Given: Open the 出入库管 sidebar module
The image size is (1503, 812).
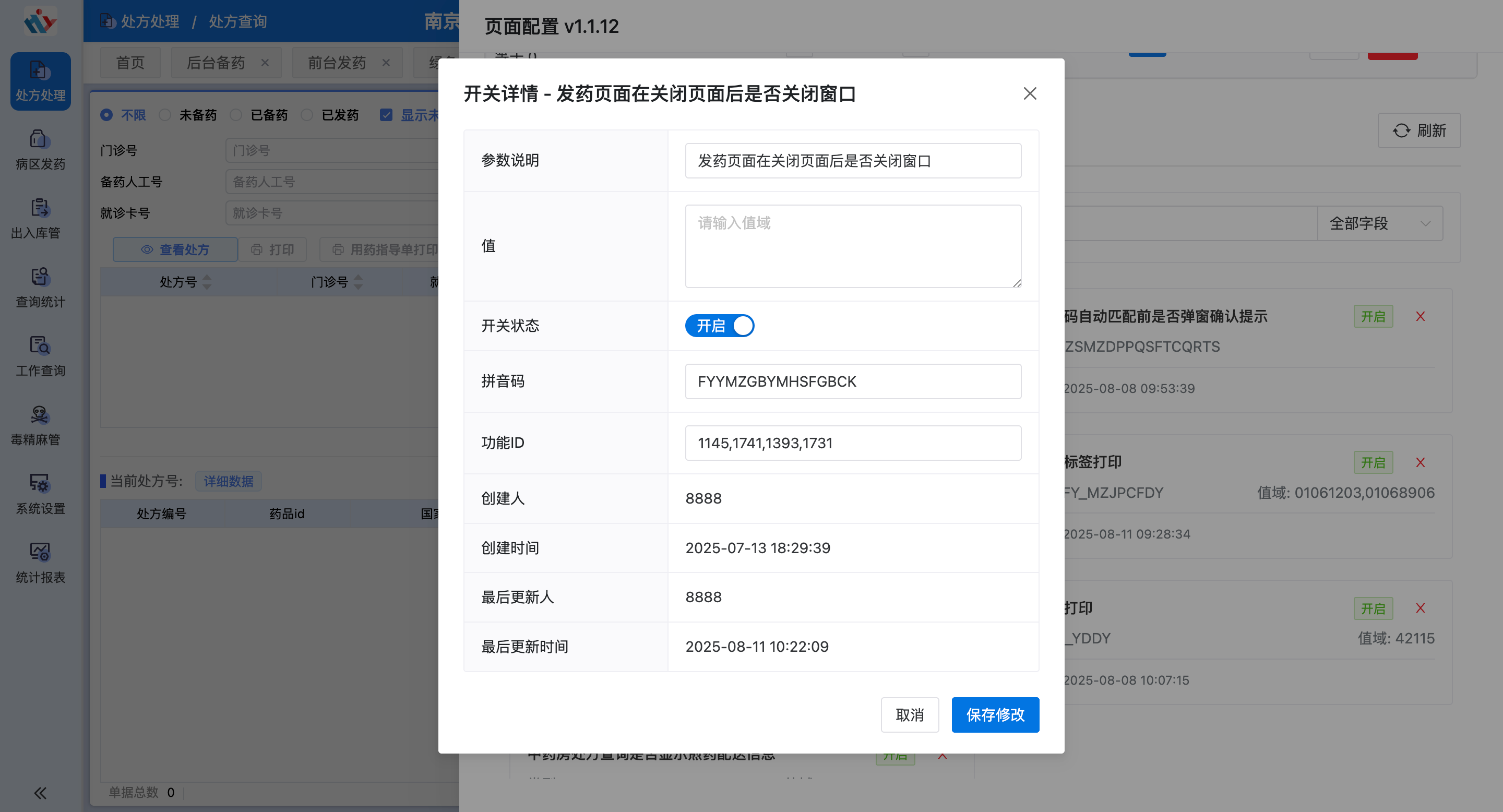Looking at the screenshot, I should (x=39, y=219).
